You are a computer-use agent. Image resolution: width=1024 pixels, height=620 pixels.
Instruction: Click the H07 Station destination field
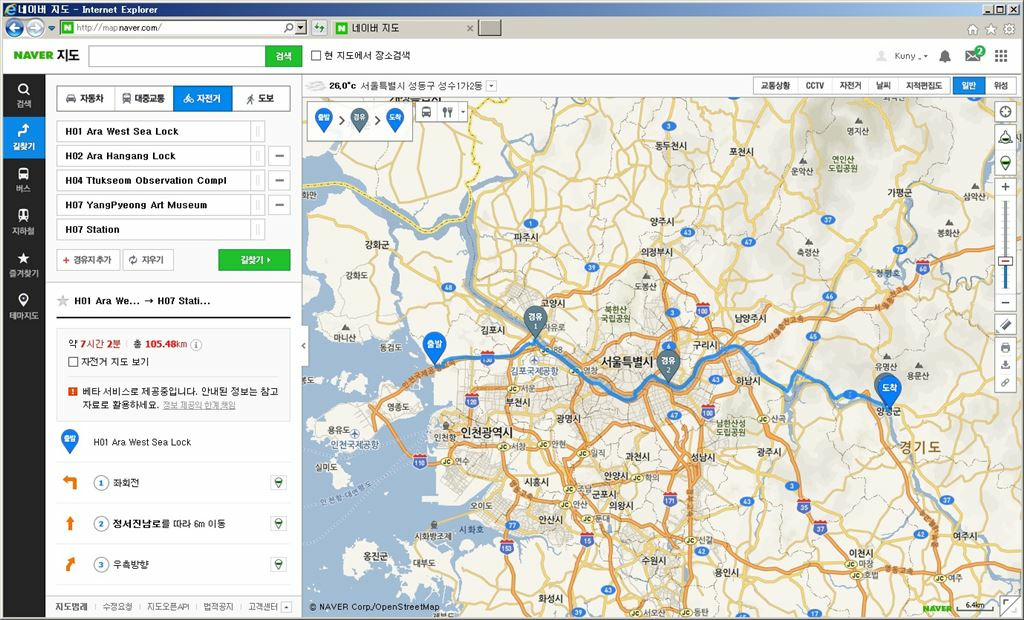tap(153, 229)
